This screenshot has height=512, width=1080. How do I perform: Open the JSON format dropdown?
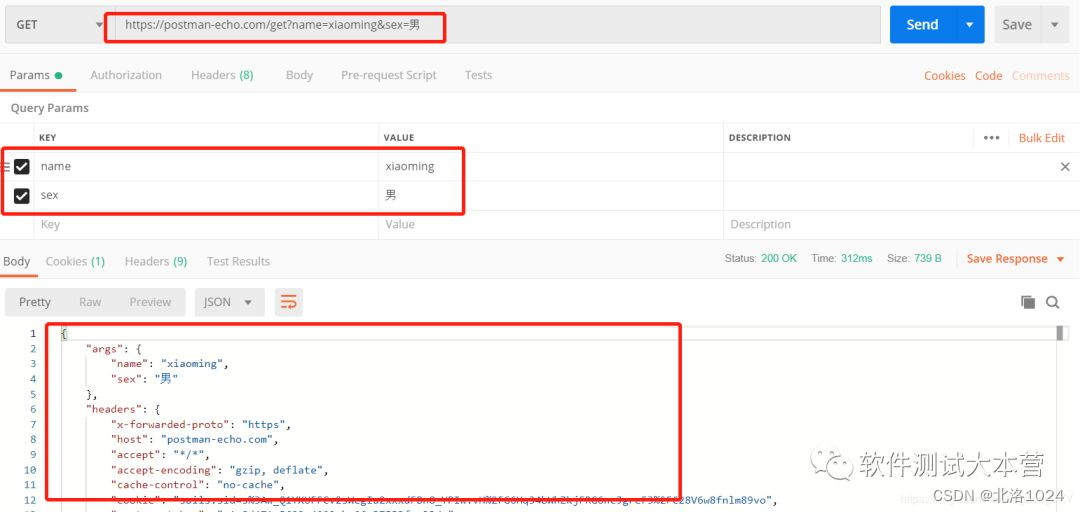click(230, 302)
